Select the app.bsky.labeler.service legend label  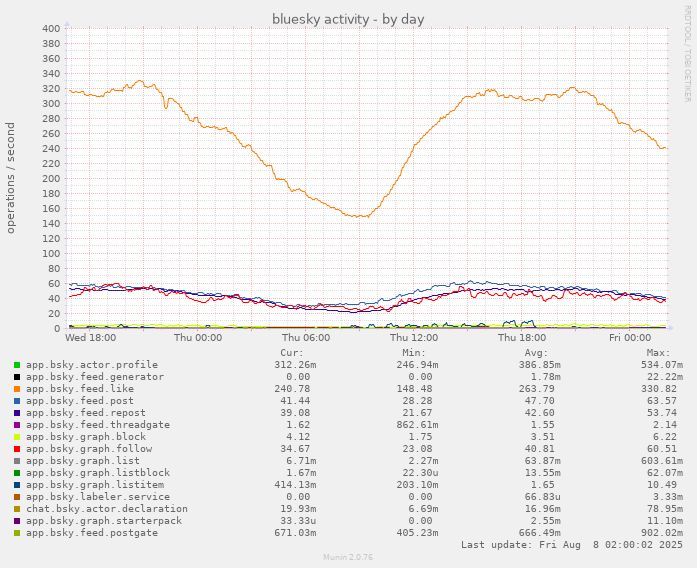(x=98, y=497)
